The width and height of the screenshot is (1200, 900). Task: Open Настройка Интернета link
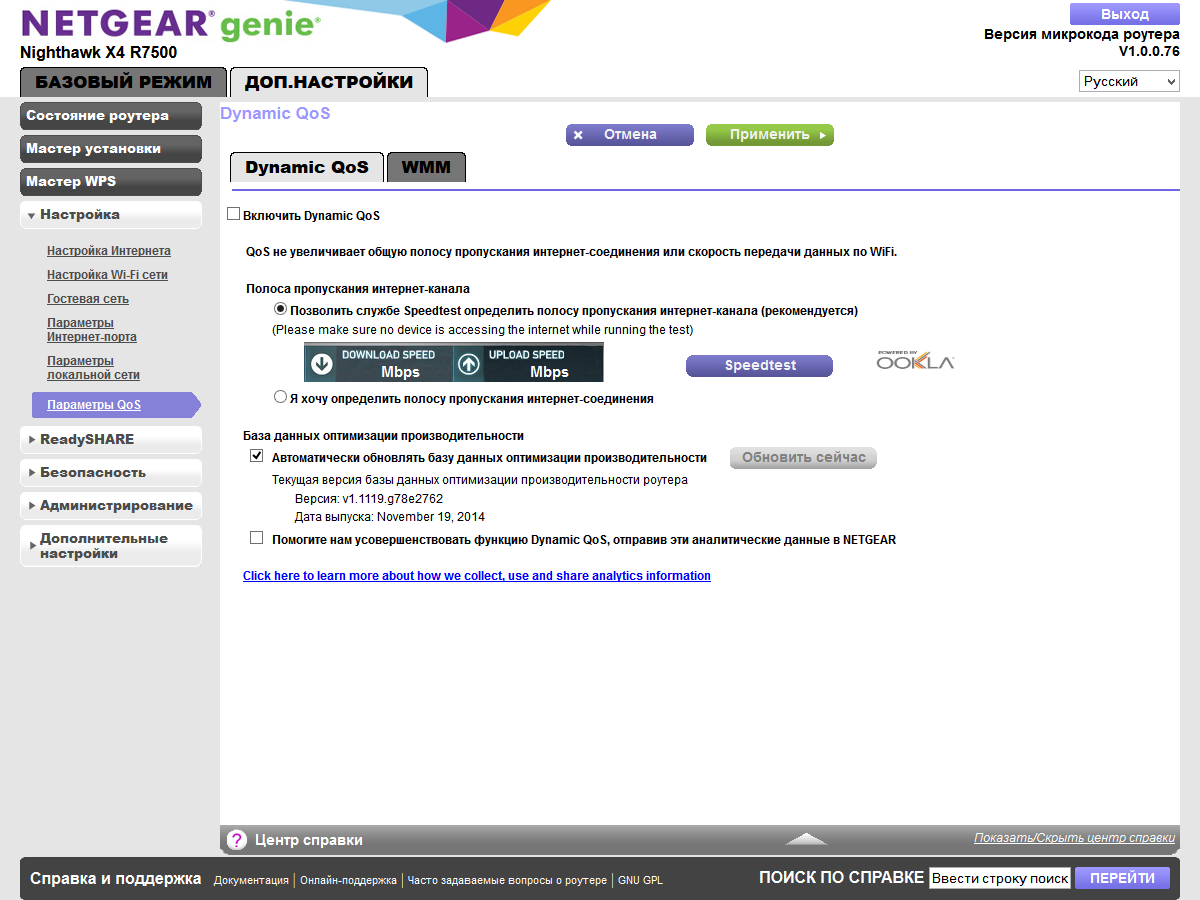[x=109, y=251]
